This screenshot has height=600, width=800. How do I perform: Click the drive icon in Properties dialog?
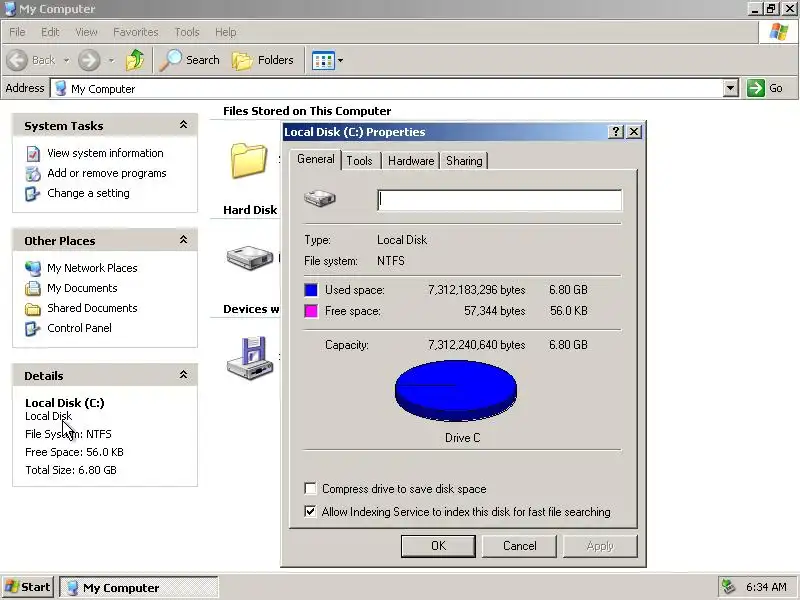(x=320, y=198)
